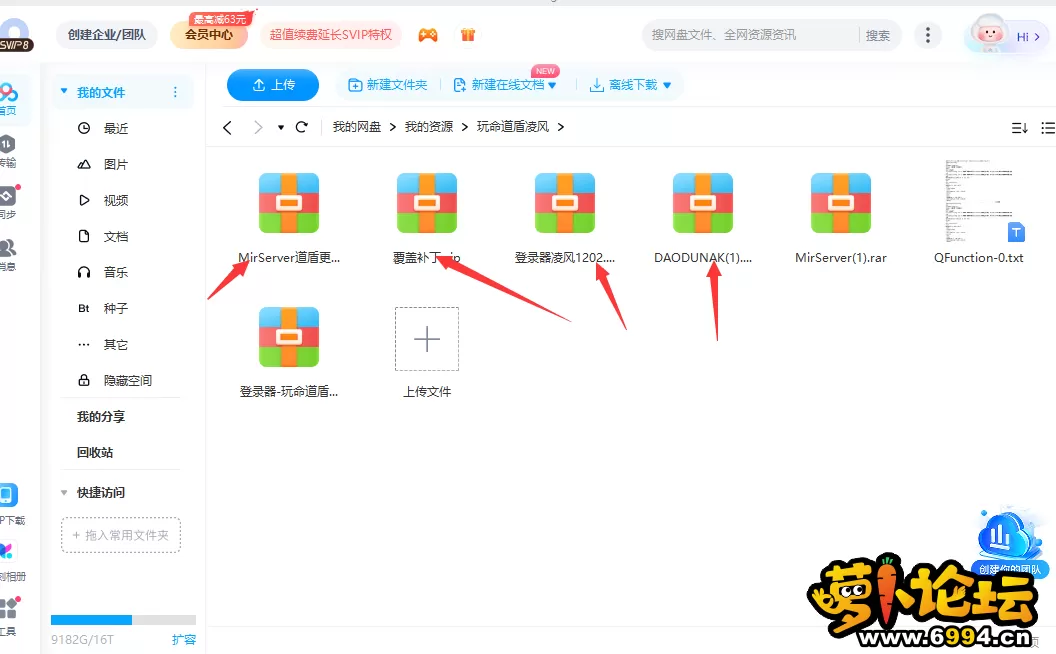Open the 同步 sync sidebar icon

[x=8, y=203]
